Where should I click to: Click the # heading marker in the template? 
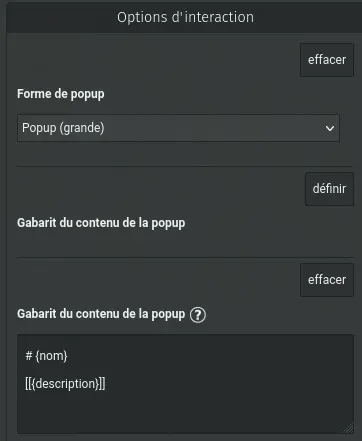point(29,356)
